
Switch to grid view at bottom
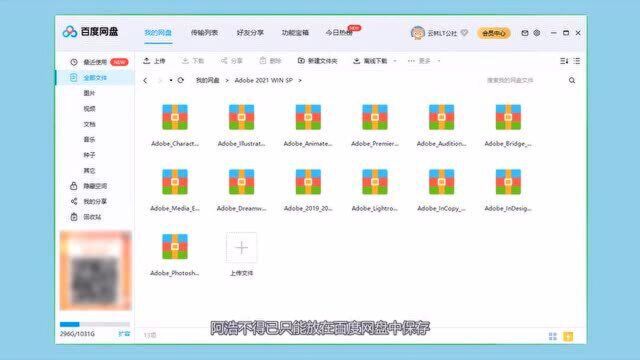[x=553, y=336]
